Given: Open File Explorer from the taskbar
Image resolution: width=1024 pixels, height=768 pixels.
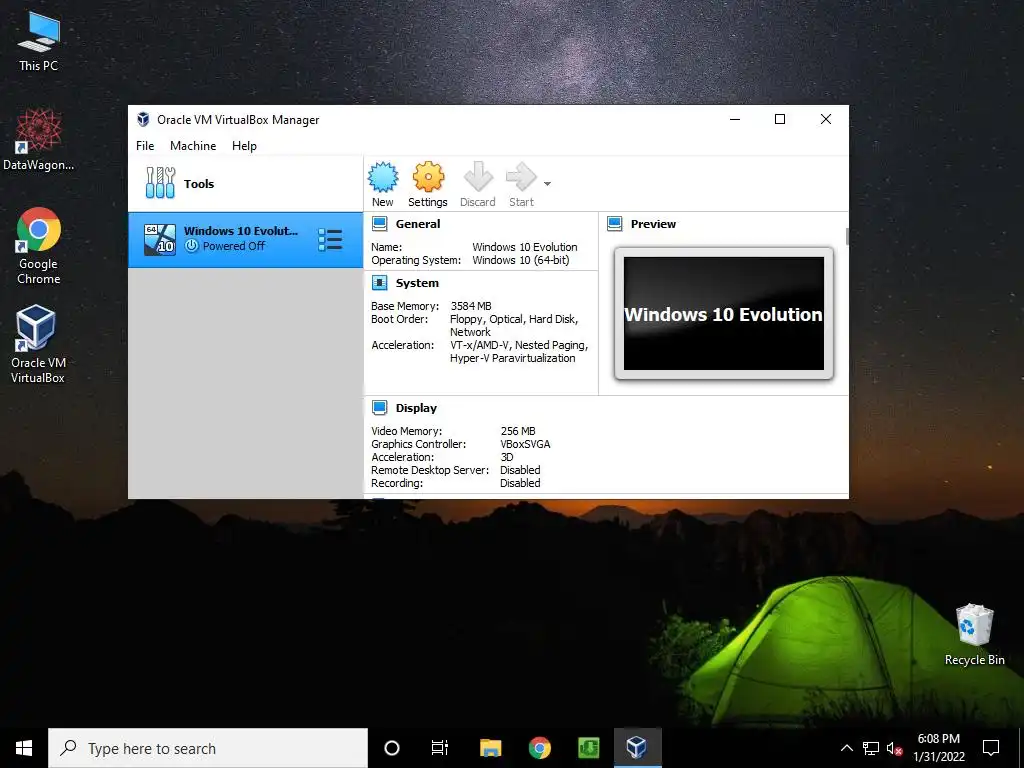Looking at the screenshot, I should [x=490, y=748].
